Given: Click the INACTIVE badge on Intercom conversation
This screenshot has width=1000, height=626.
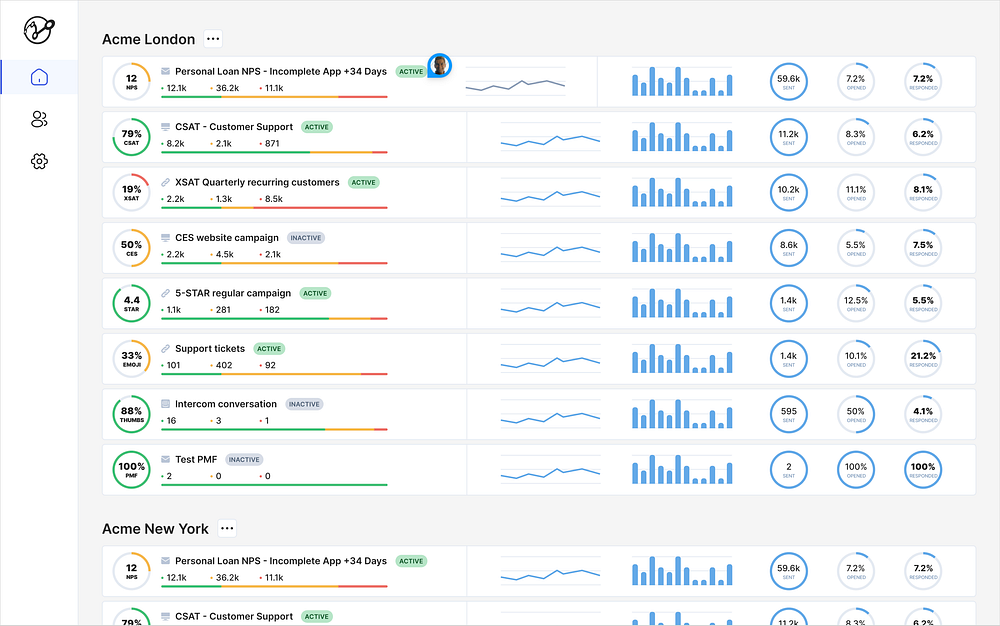Looking at the screenshot, I should click(x=304, y=404).
